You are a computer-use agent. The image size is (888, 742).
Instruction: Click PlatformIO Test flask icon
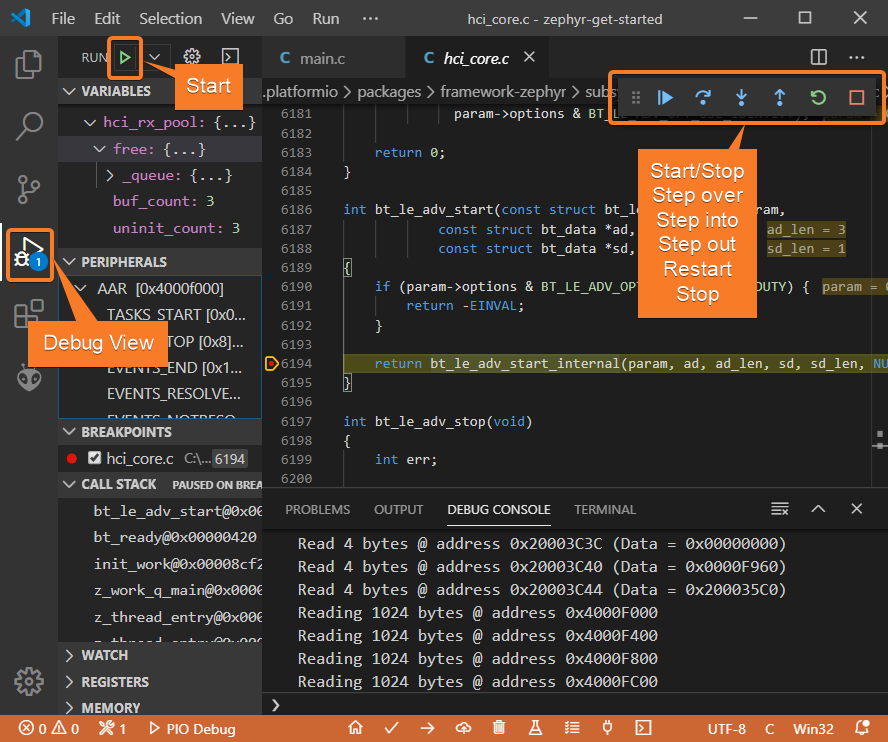point(535,728)
